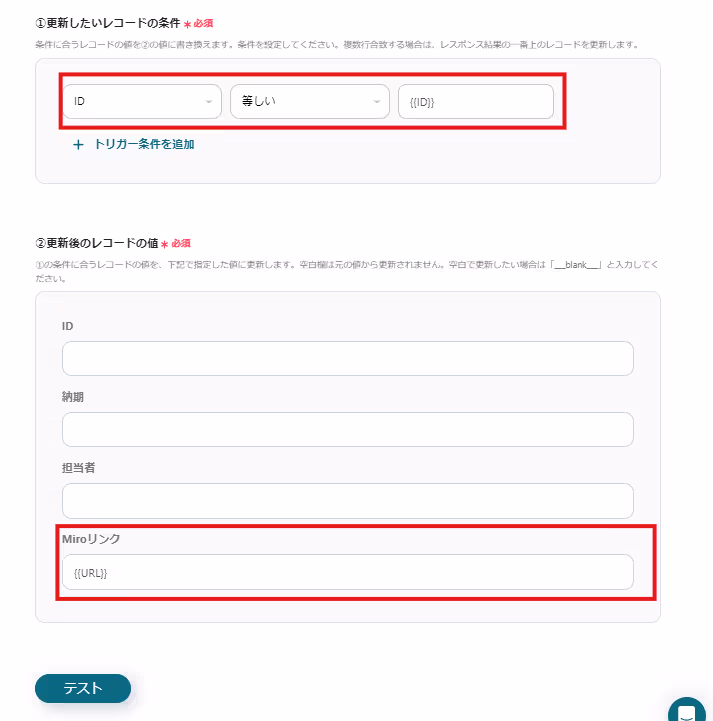Click the テスト button
Screen dimensions: 713x721
coord(83,688)
